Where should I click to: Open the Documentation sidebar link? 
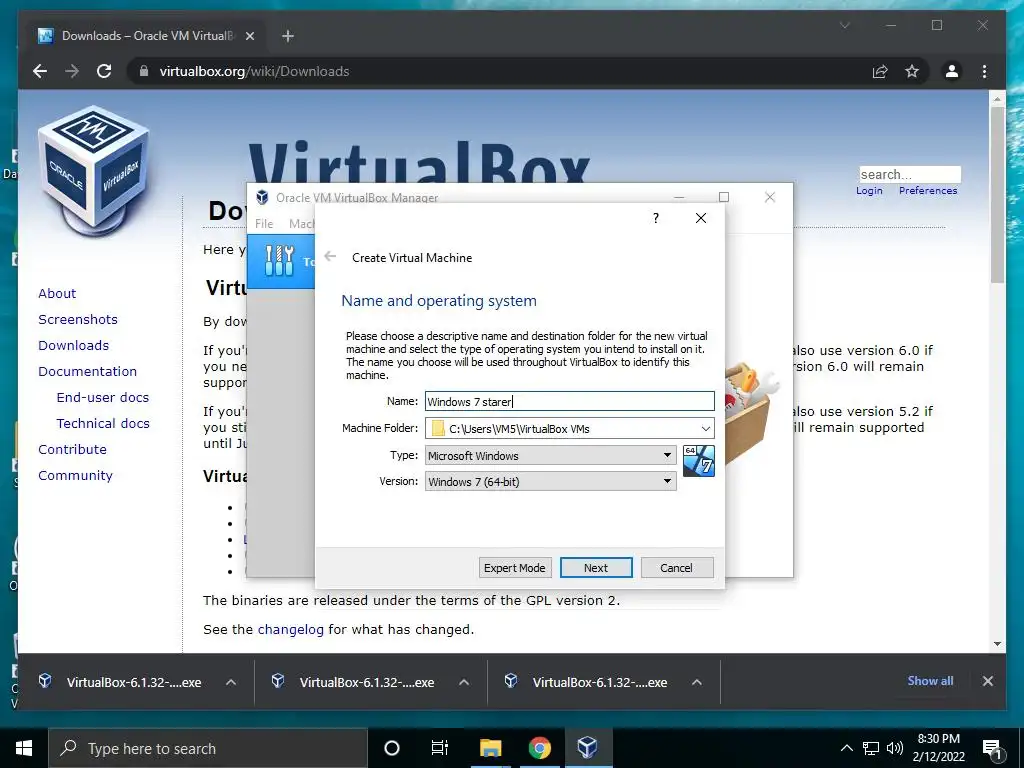click(88, 371)
